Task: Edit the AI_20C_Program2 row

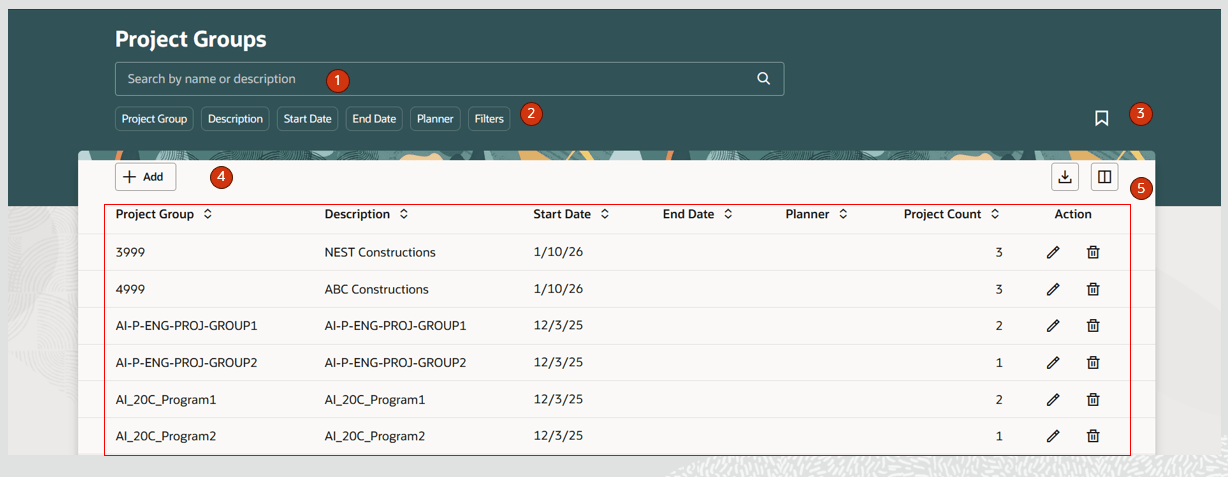Action: point(1053,435)
